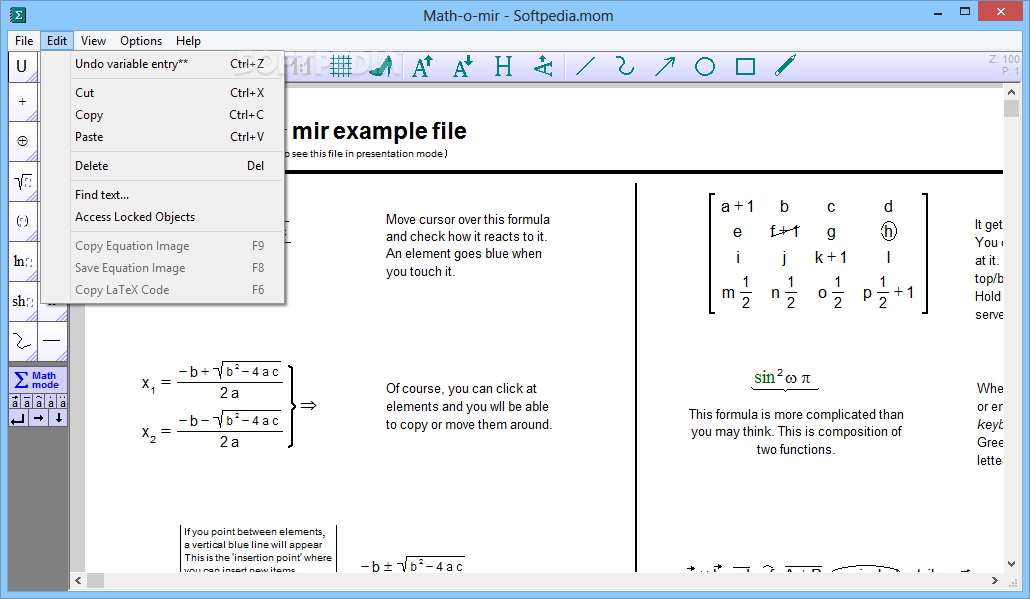Click the large H toolbar icon
1030x599 pixels.
pyautogui.click(x=503, y=66)
